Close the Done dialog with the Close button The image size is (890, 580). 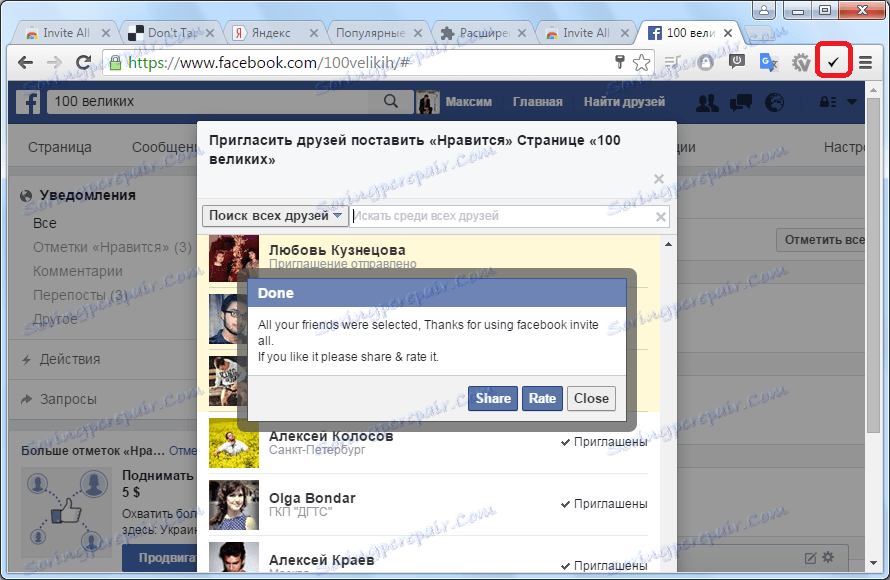591,398
